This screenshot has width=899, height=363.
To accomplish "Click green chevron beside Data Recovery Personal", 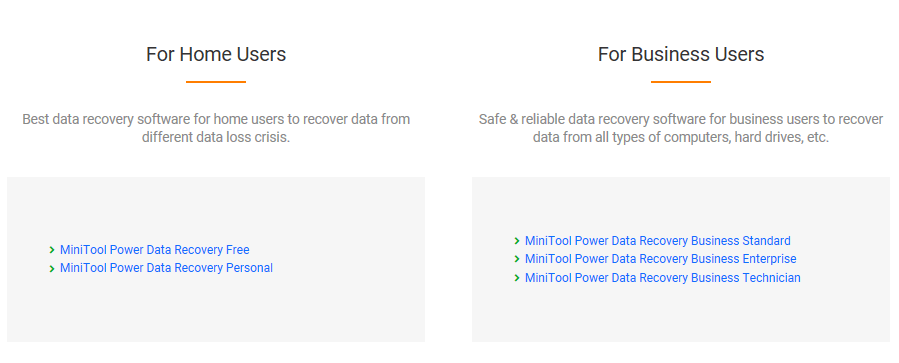I will click(x=52, y=268).
